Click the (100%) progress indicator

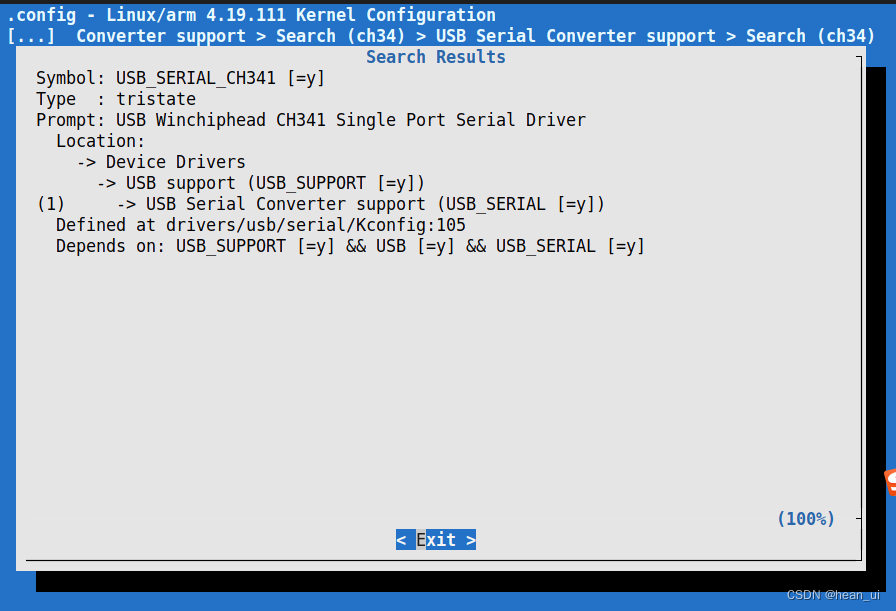[806, 518]
